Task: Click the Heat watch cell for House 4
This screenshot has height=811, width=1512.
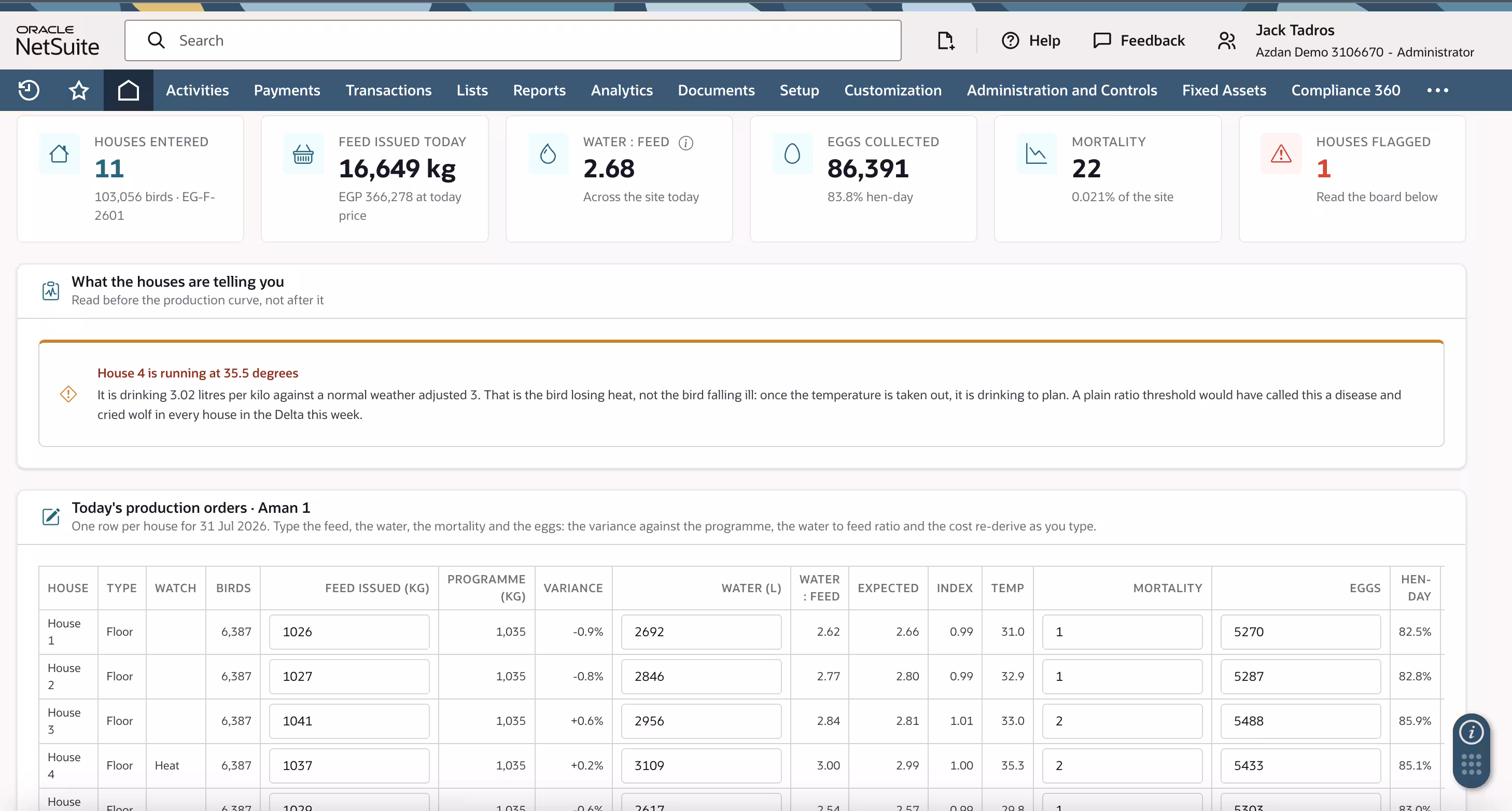Action: [176, 765]
